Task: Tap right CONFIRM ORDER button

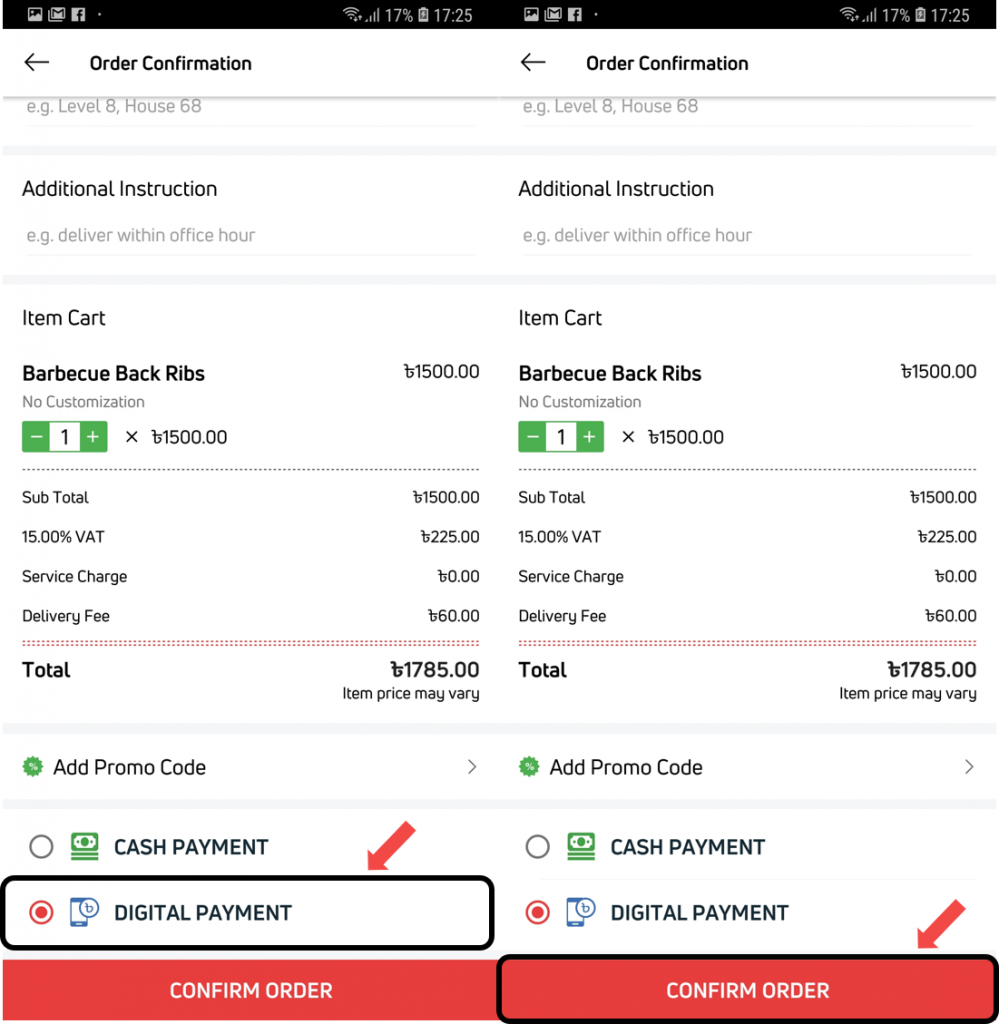Action: [x=748, y=990]
